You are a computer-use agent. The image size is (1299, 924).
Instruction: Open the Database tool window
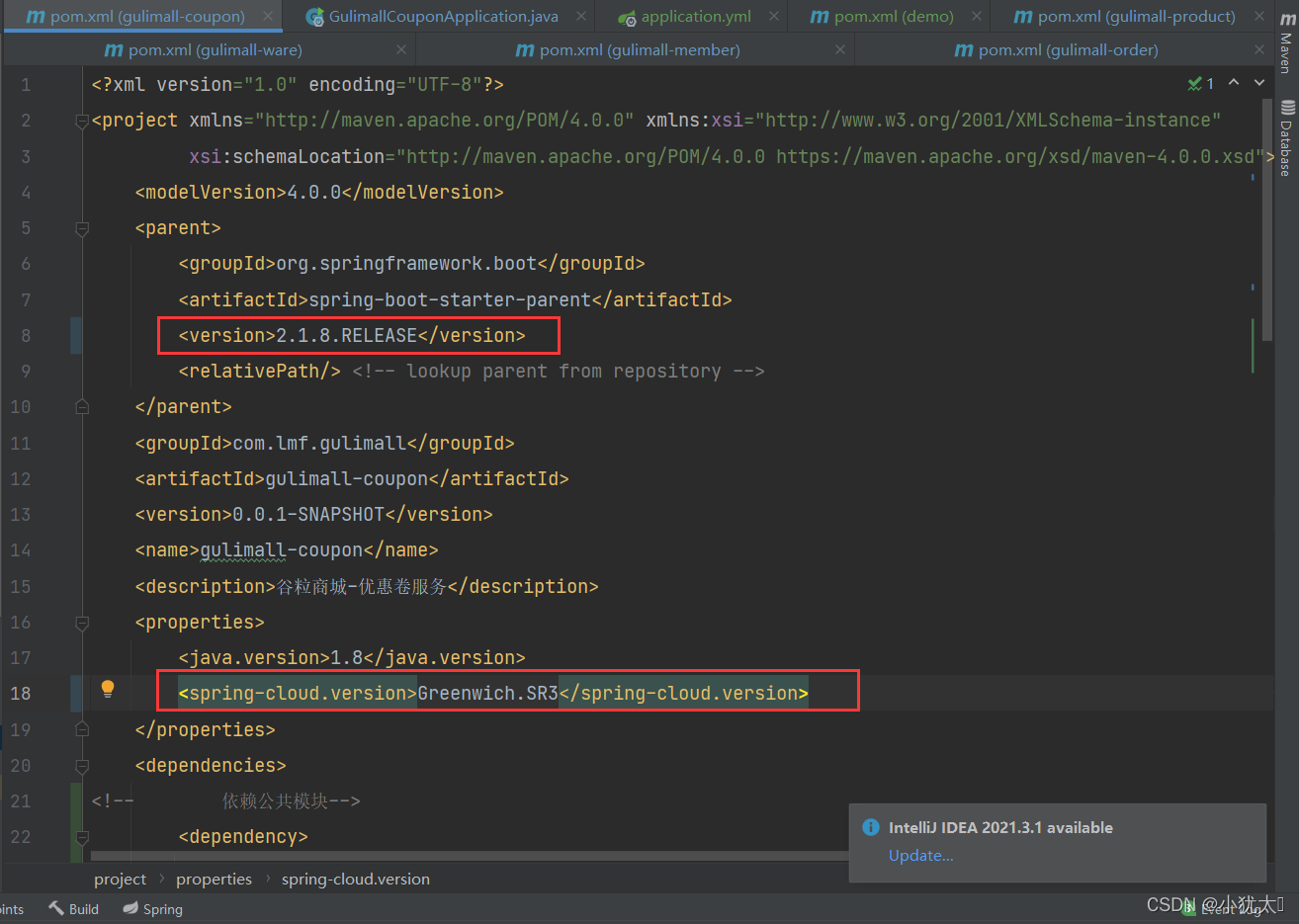pos(1286,137)
